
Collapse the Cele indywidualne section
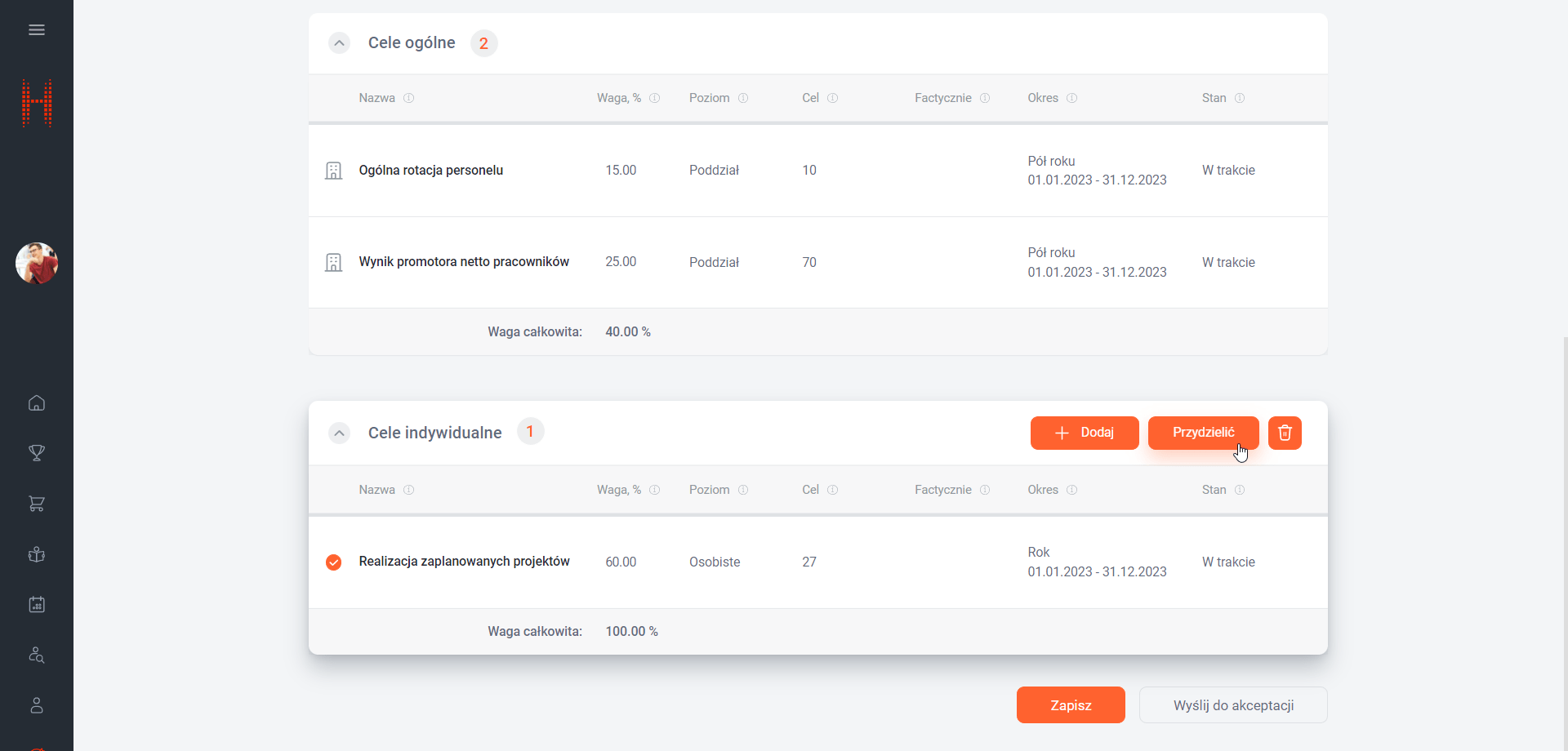[x=339, y=433]
